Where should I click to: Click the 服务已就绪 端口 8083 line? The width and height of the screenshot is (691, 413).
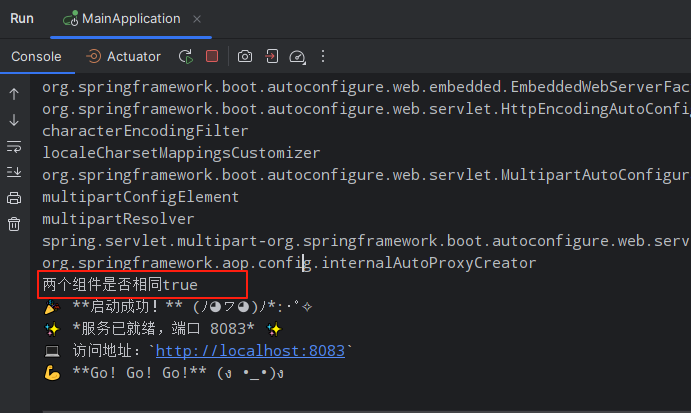click(x=163, y=329)
